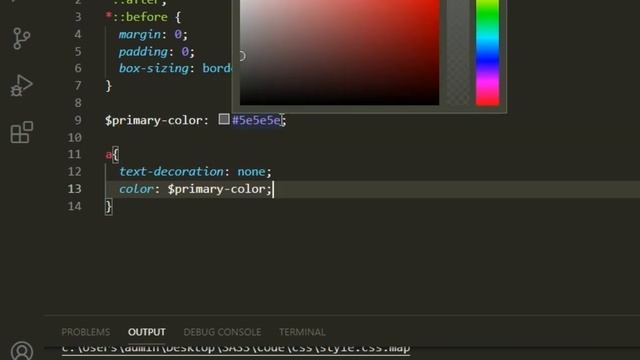Switch to the OUTPUT tab
Viewport: 640px width, 360px height.
147,332
